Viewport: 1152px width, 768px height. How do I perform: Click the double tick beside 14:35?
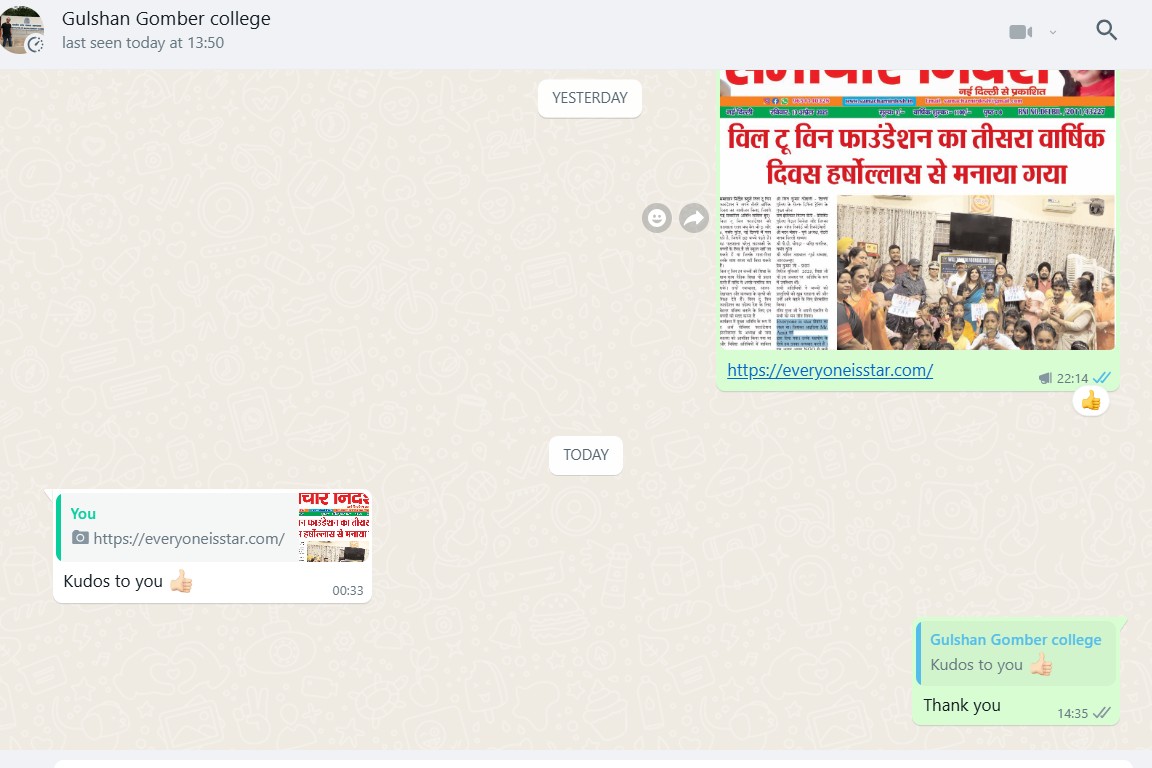coord(1102,713)
